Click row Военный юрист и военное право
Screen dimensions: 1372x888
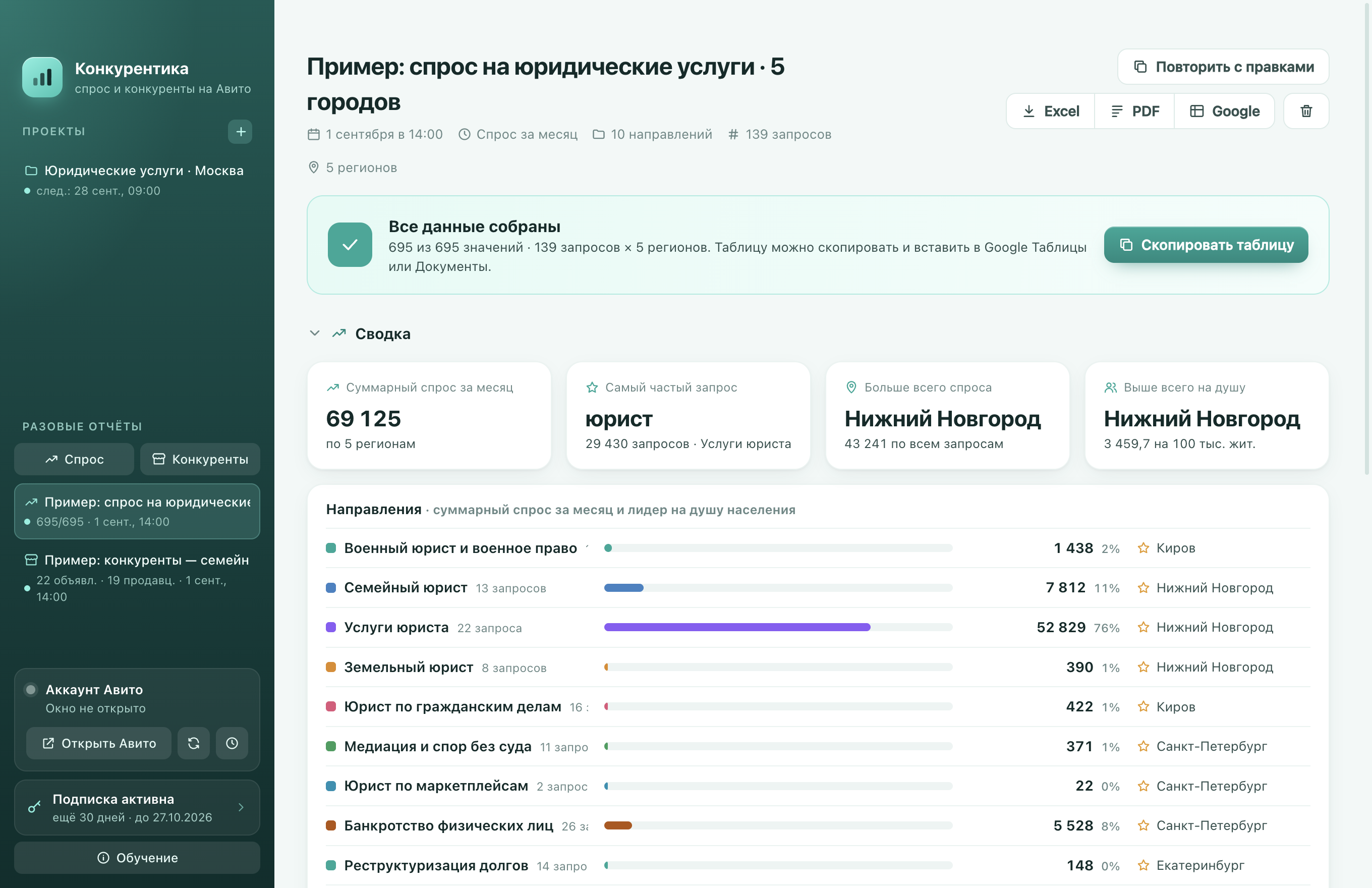click(818, 548)
